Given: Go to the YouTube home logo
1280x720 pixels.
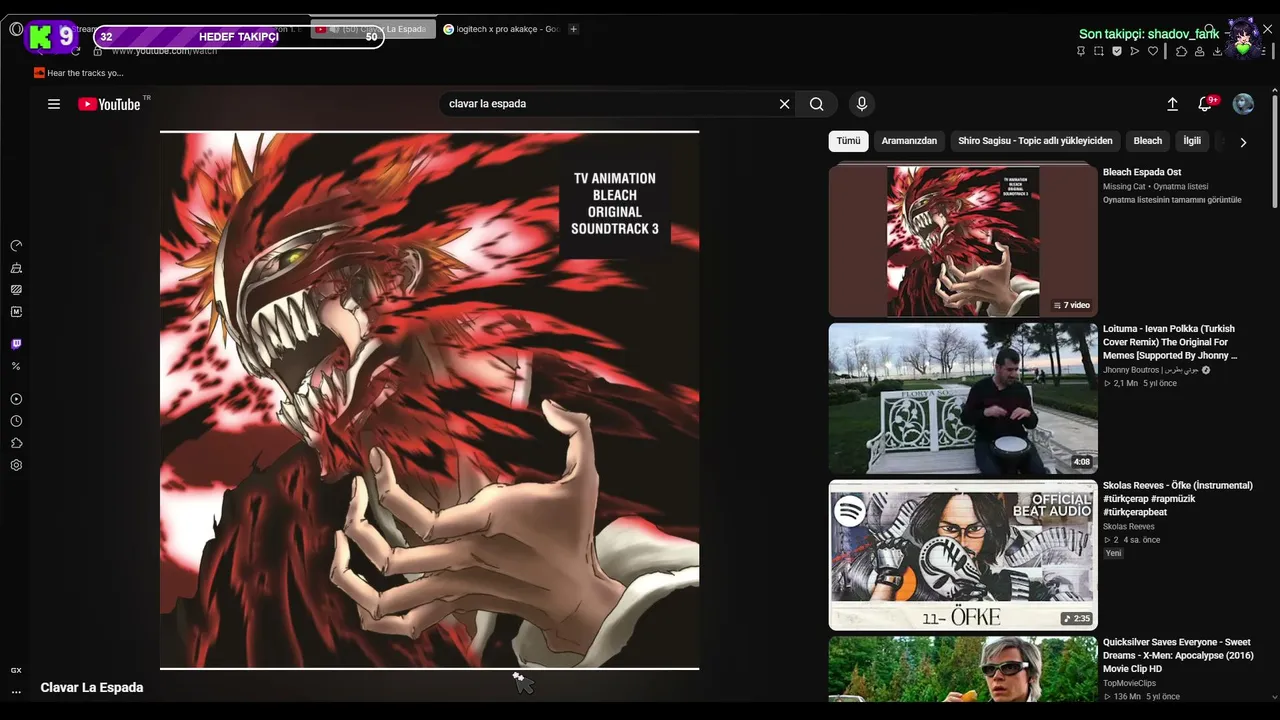Looking at the screenshot, I should 110,104.
